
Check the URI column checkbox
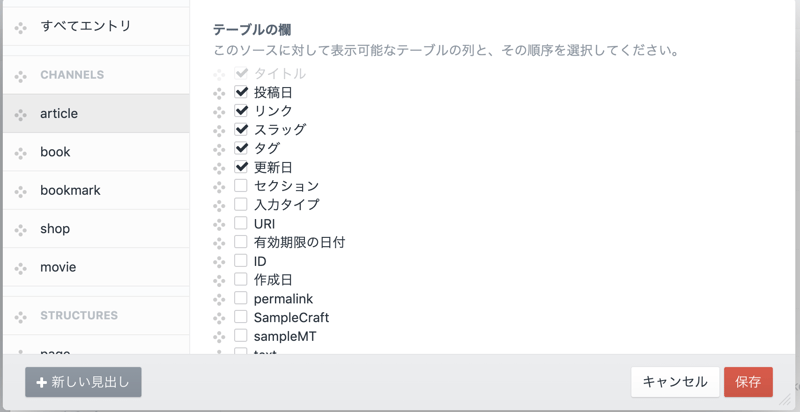241,223
